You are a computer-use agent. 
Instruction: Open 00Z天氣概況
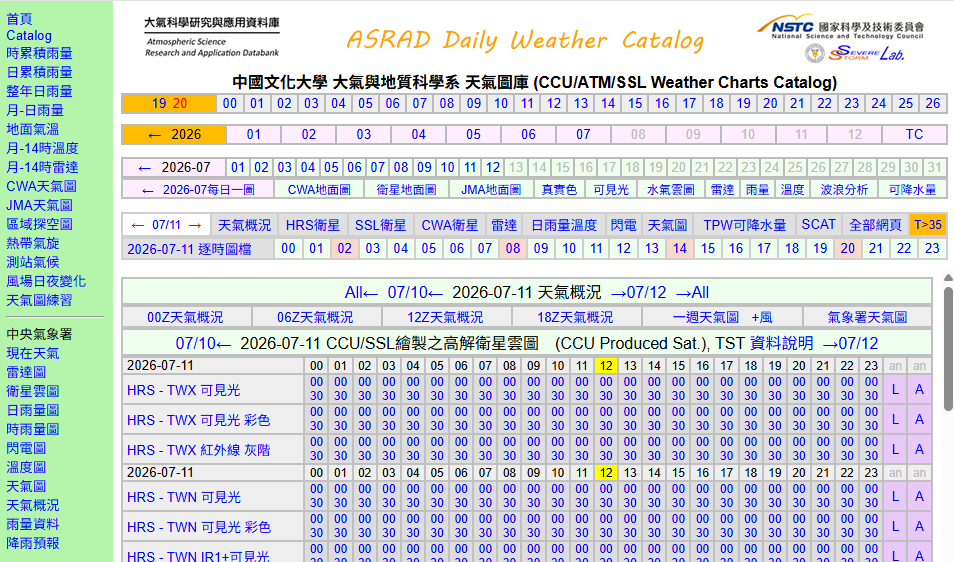tap(186, 317)
